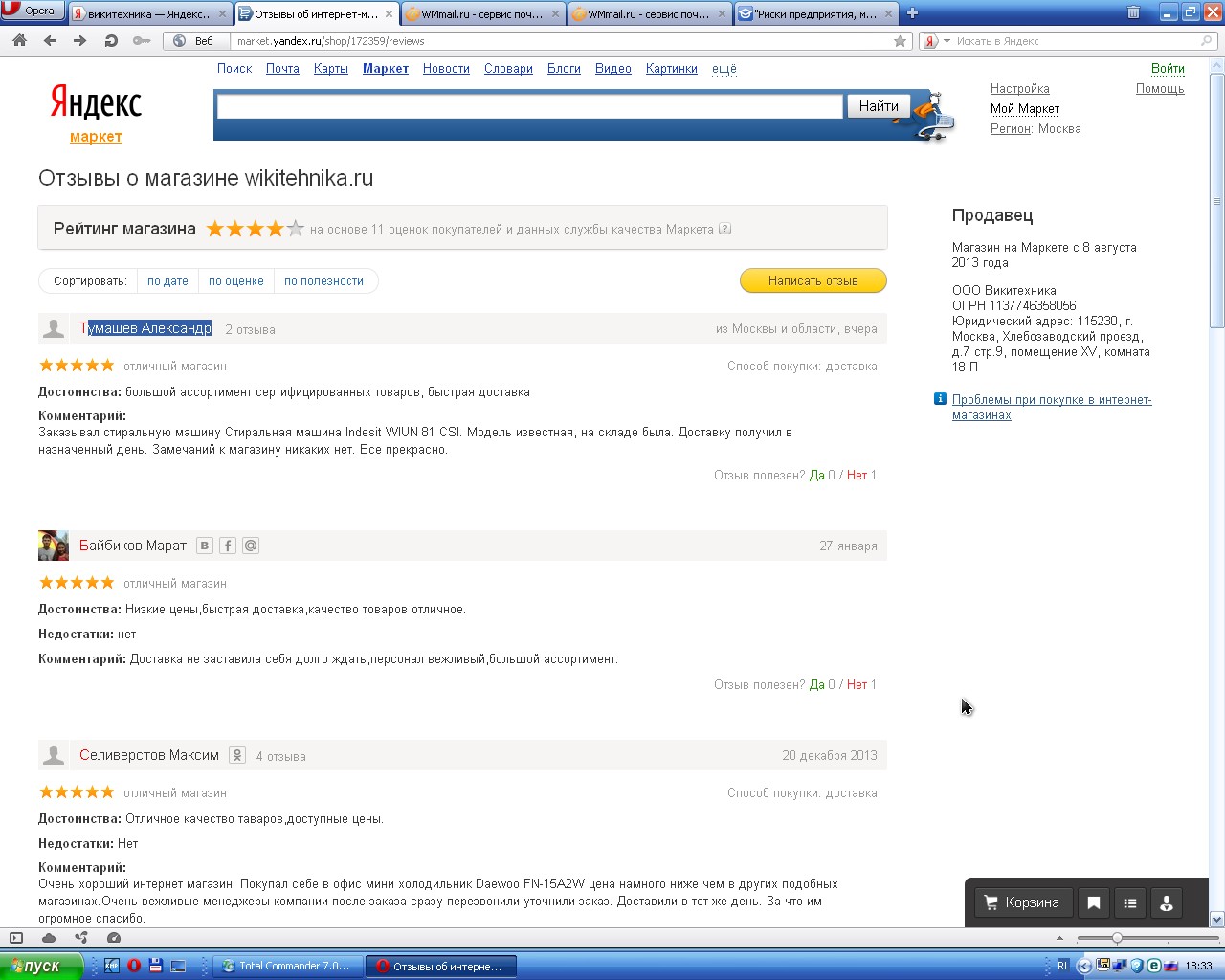Open the Windows 'пуск' Start button
The width and height of the screenshot is (1225, 980).
click(41, 966)
